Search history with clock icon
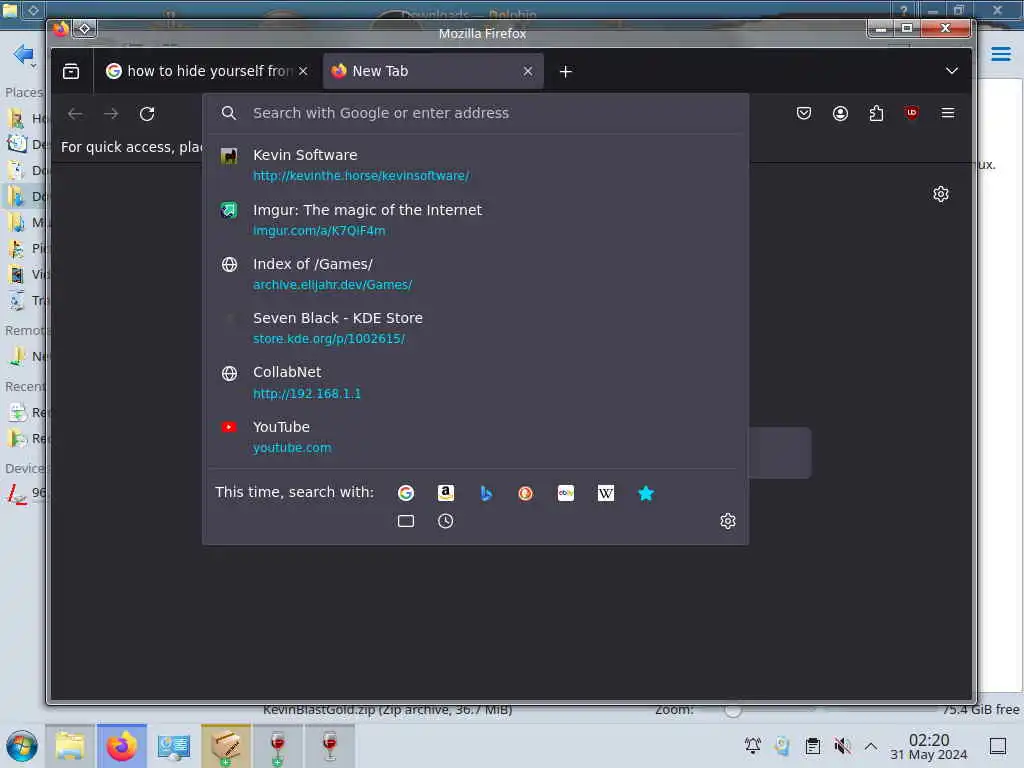This screenshot has width=1024, height=768. [x=445, y=521]
